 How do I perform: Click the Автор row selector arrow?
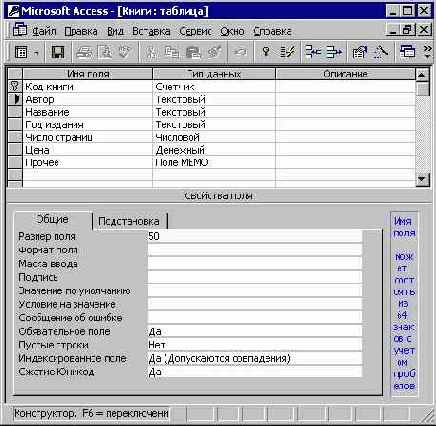15,99
